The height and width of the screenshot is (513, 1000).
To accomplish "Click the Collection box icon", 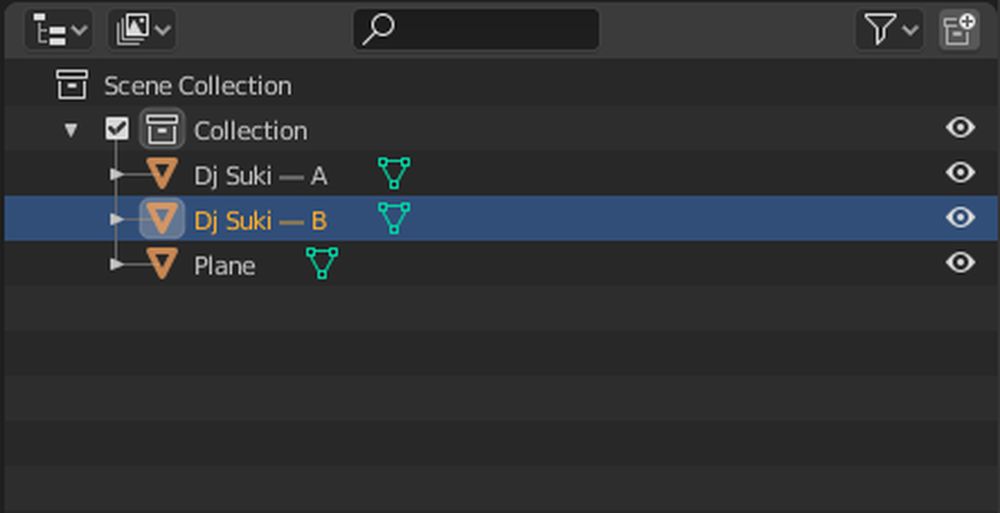I will coord(162,130).
